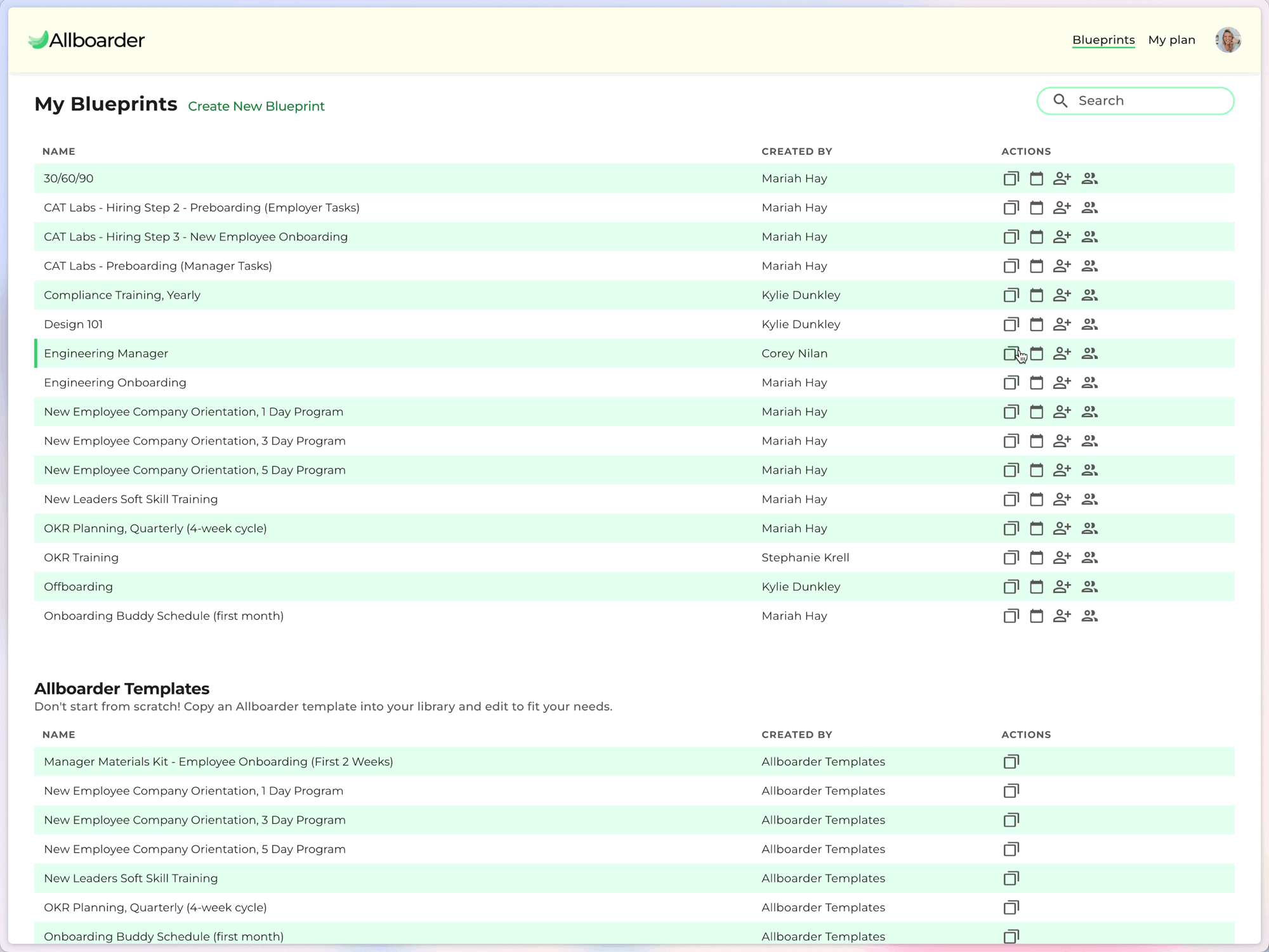
Task: Go to the My plan tab
Action: pyautogui.click(x=1171, y=40)
